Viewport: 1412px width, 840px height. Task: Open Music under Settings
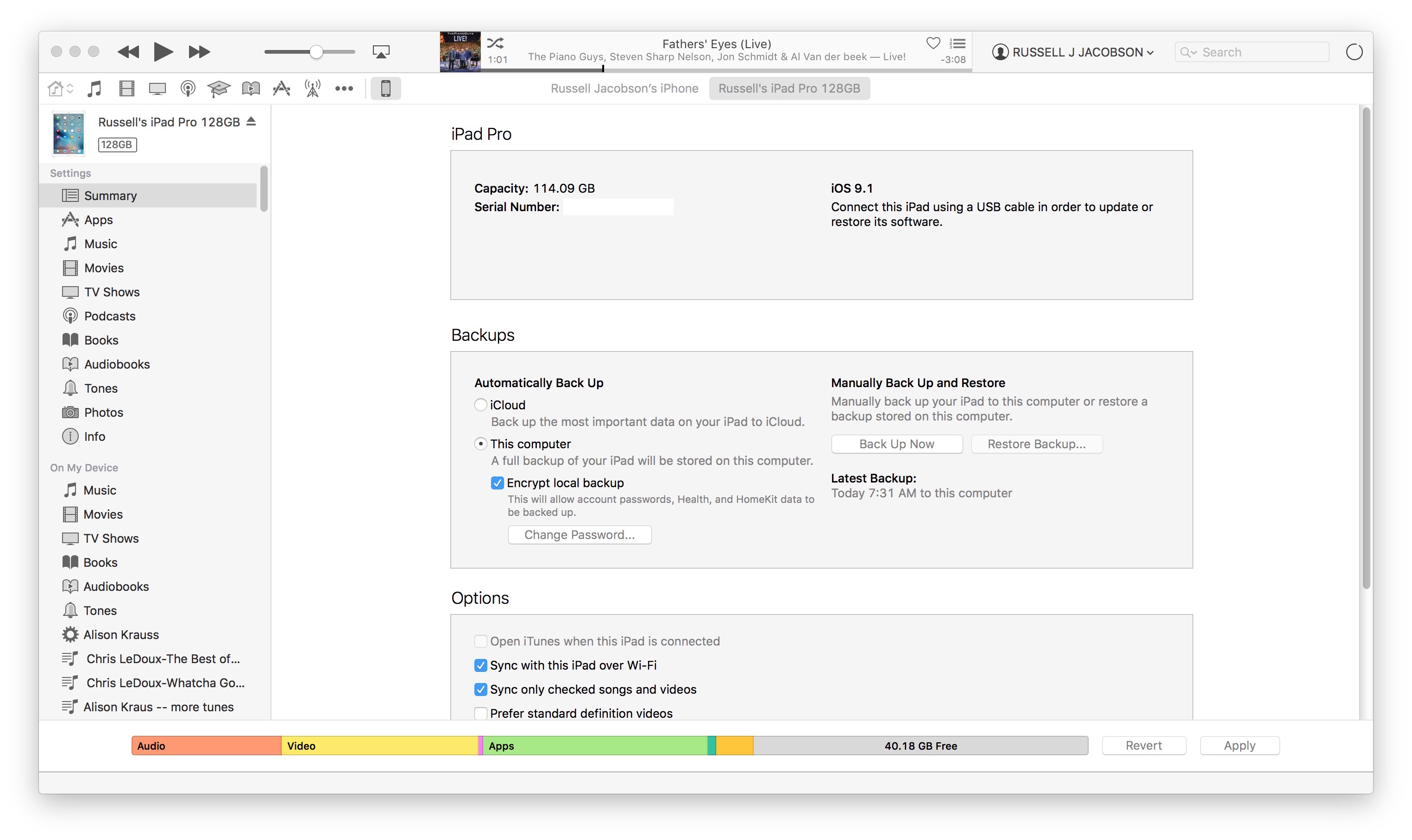pyautogui.click(x=148, y=244)
